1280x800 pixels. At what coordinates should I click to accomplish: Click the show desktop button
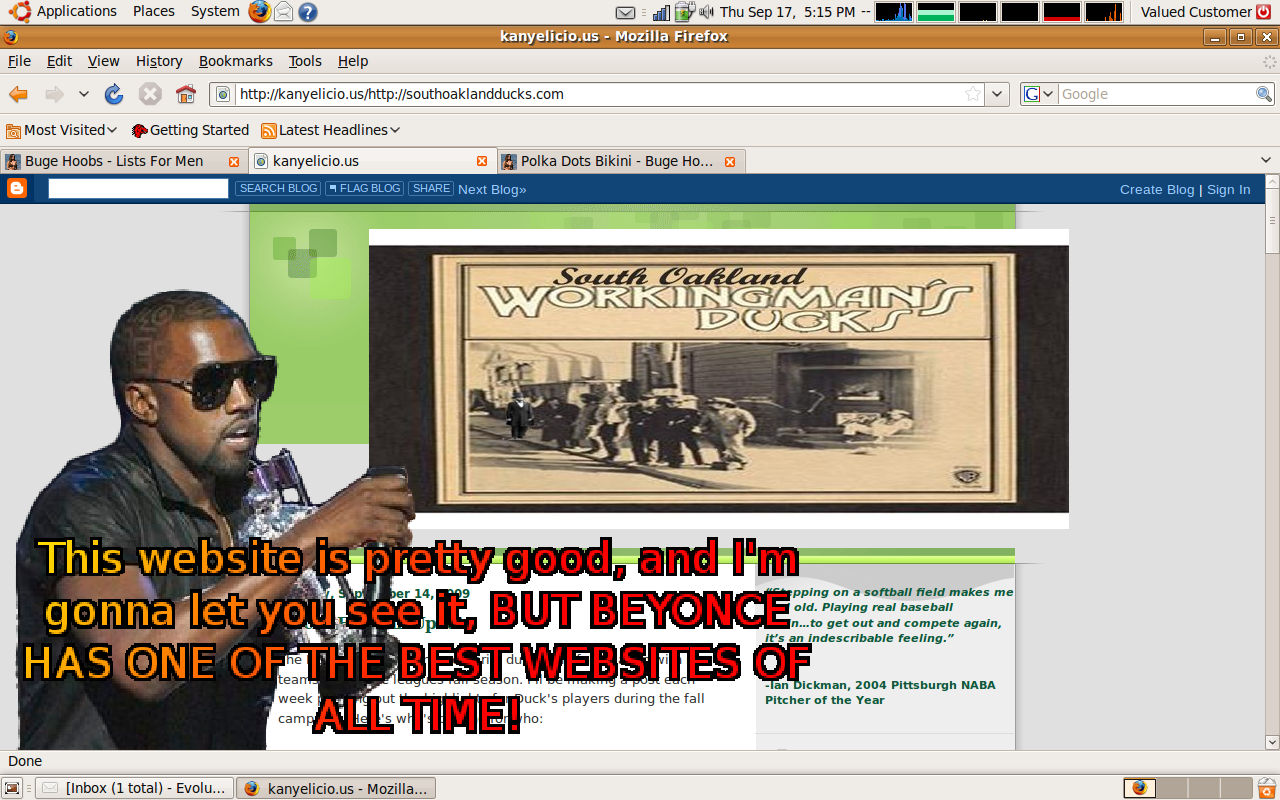[13, 788]
